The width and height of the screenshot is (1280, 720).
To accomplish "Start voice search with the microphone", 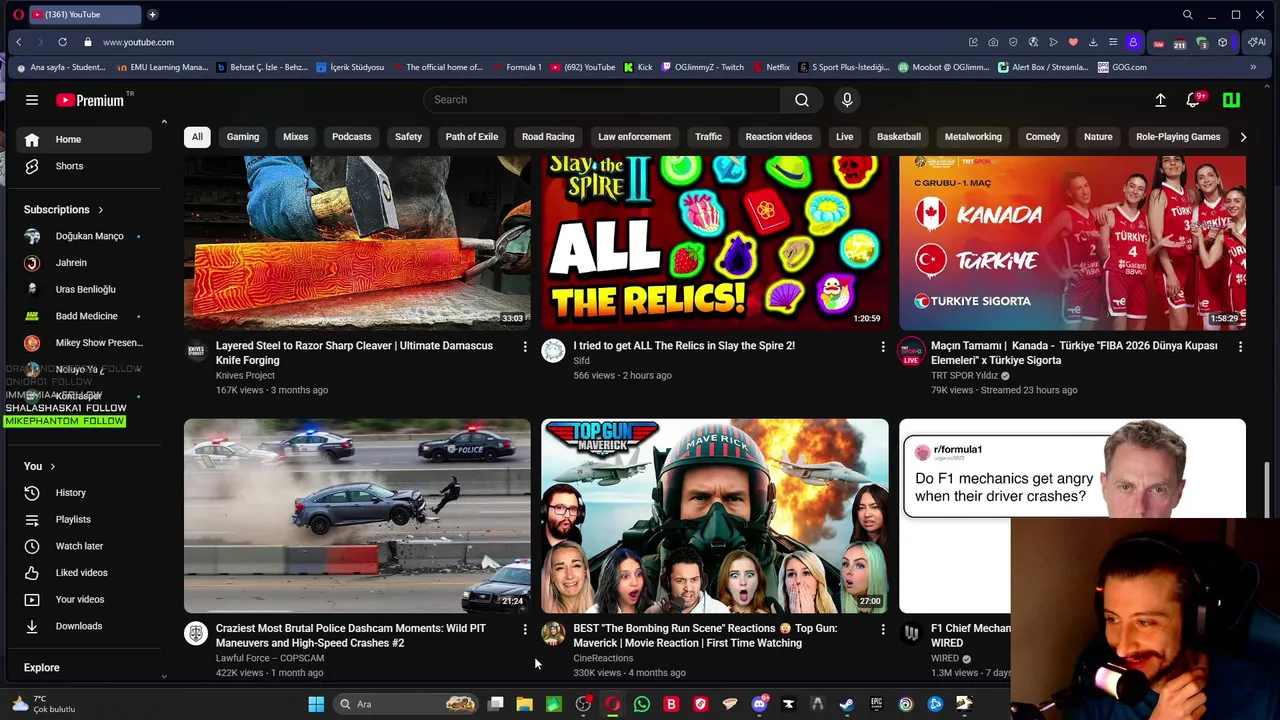I will (847, 100).
